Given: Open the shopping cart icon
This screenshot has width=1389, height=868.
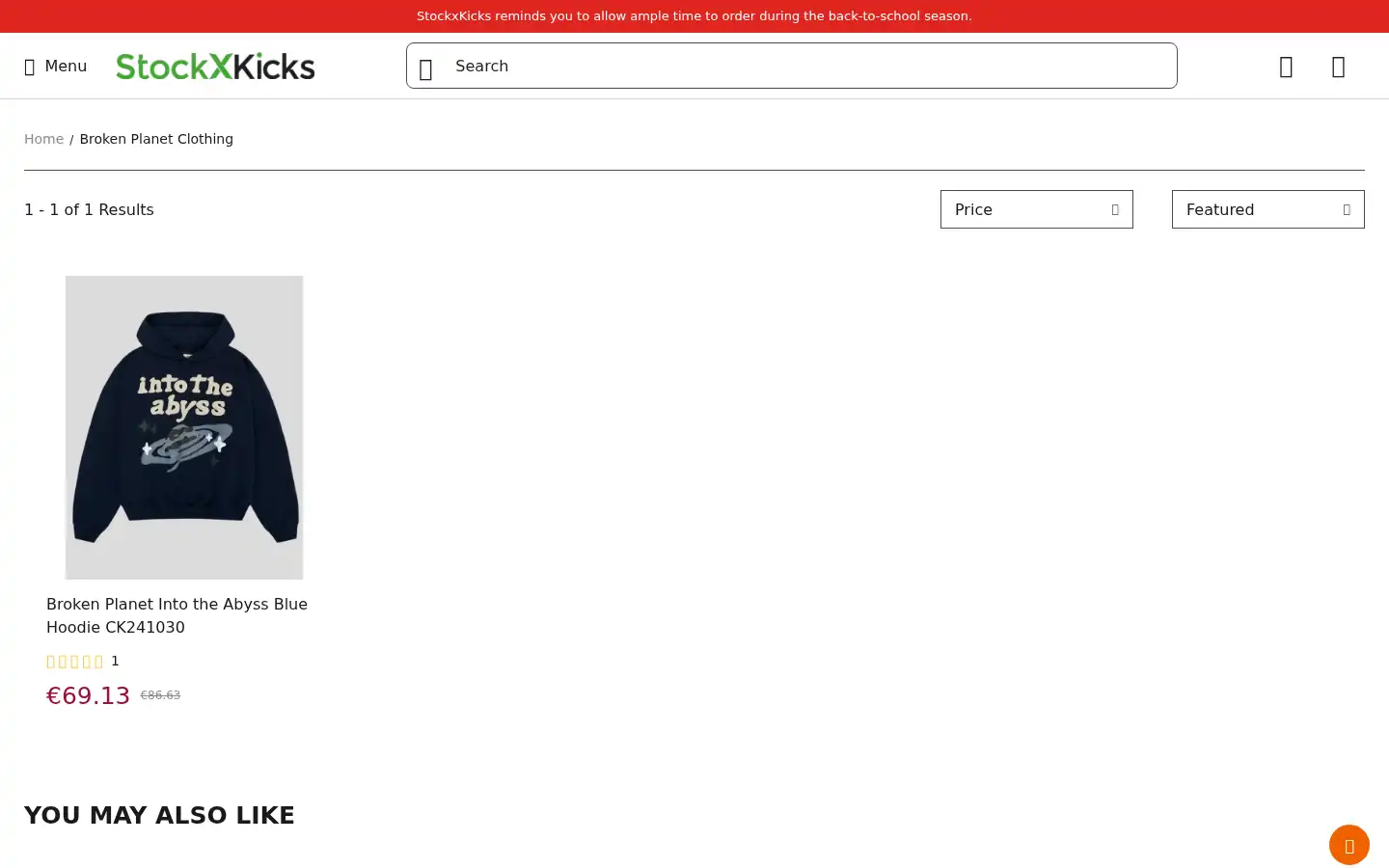Looking at the screenshot, I should pos(1338,67).
